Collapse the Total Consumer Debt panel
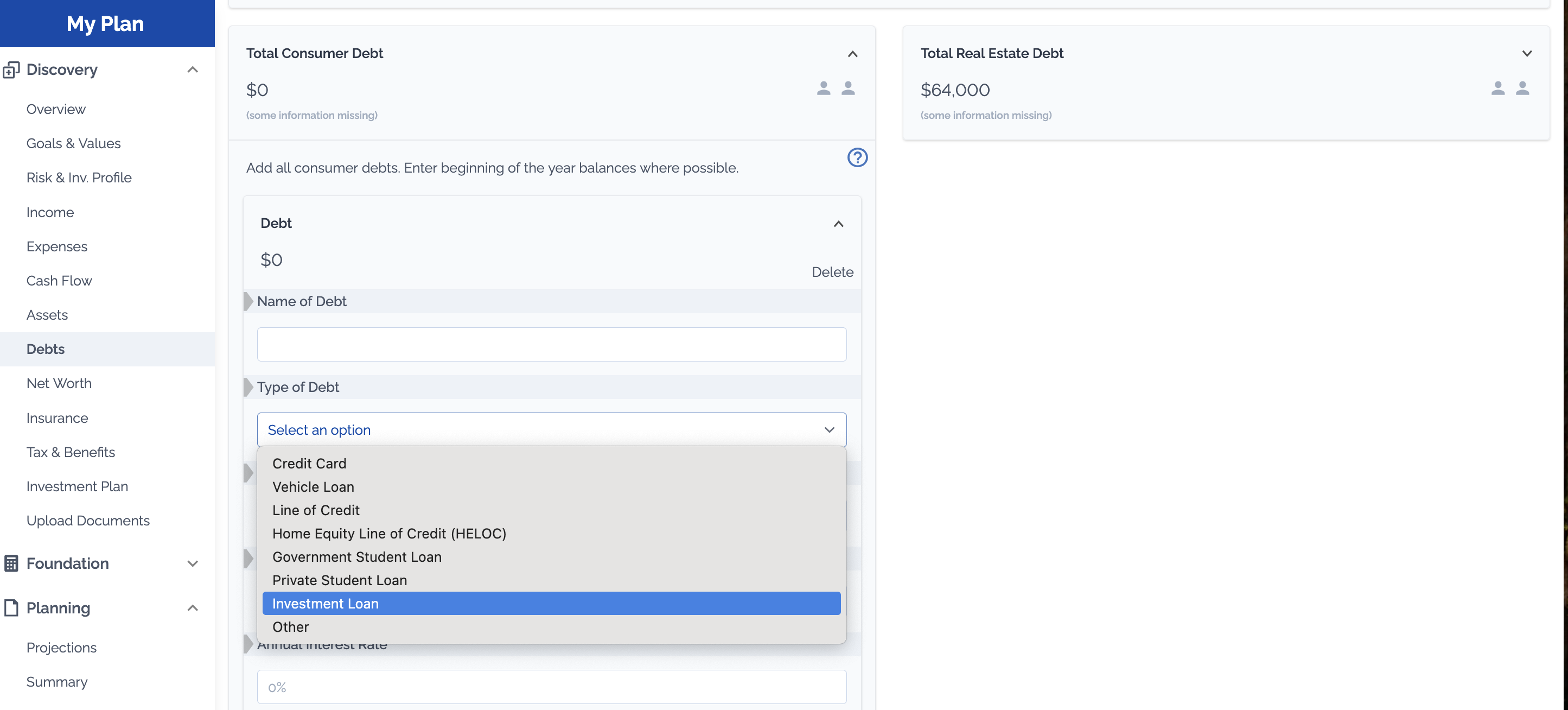The height and width of the screenshot is (710, 1568). coord(852,54)
